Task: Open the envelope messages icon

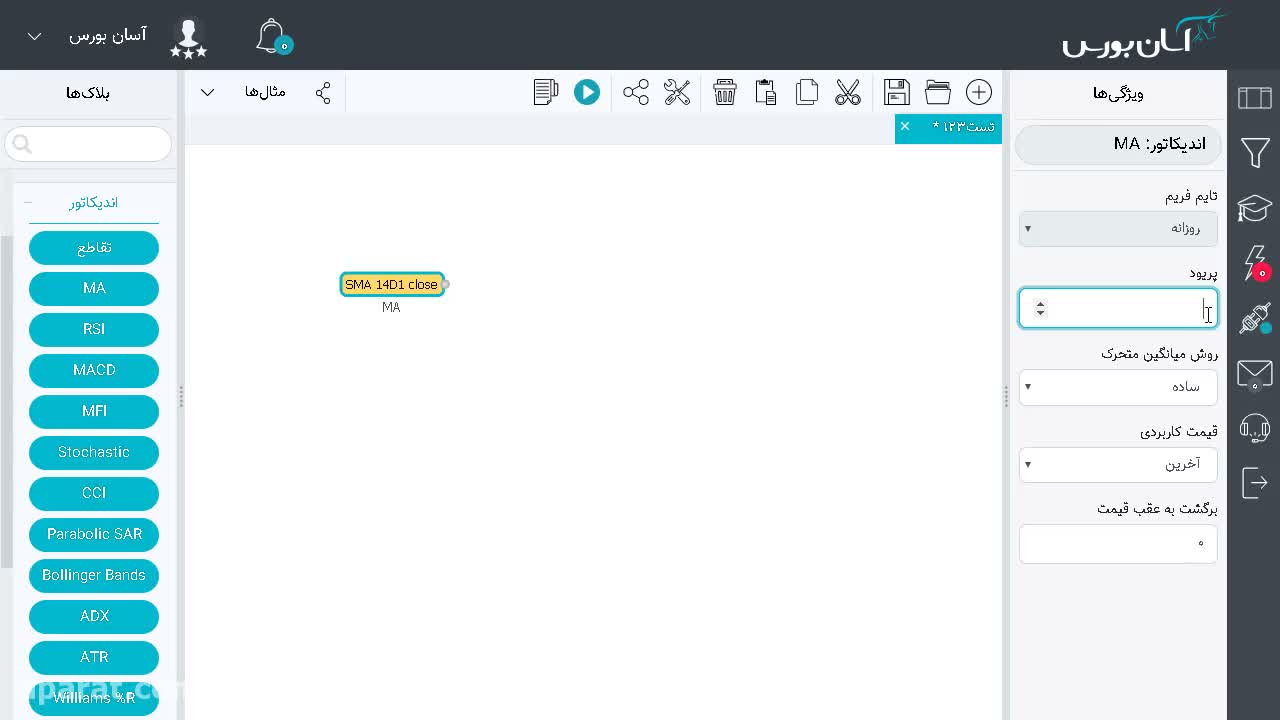Action: pyautogui.click(x=1255, y=375)
